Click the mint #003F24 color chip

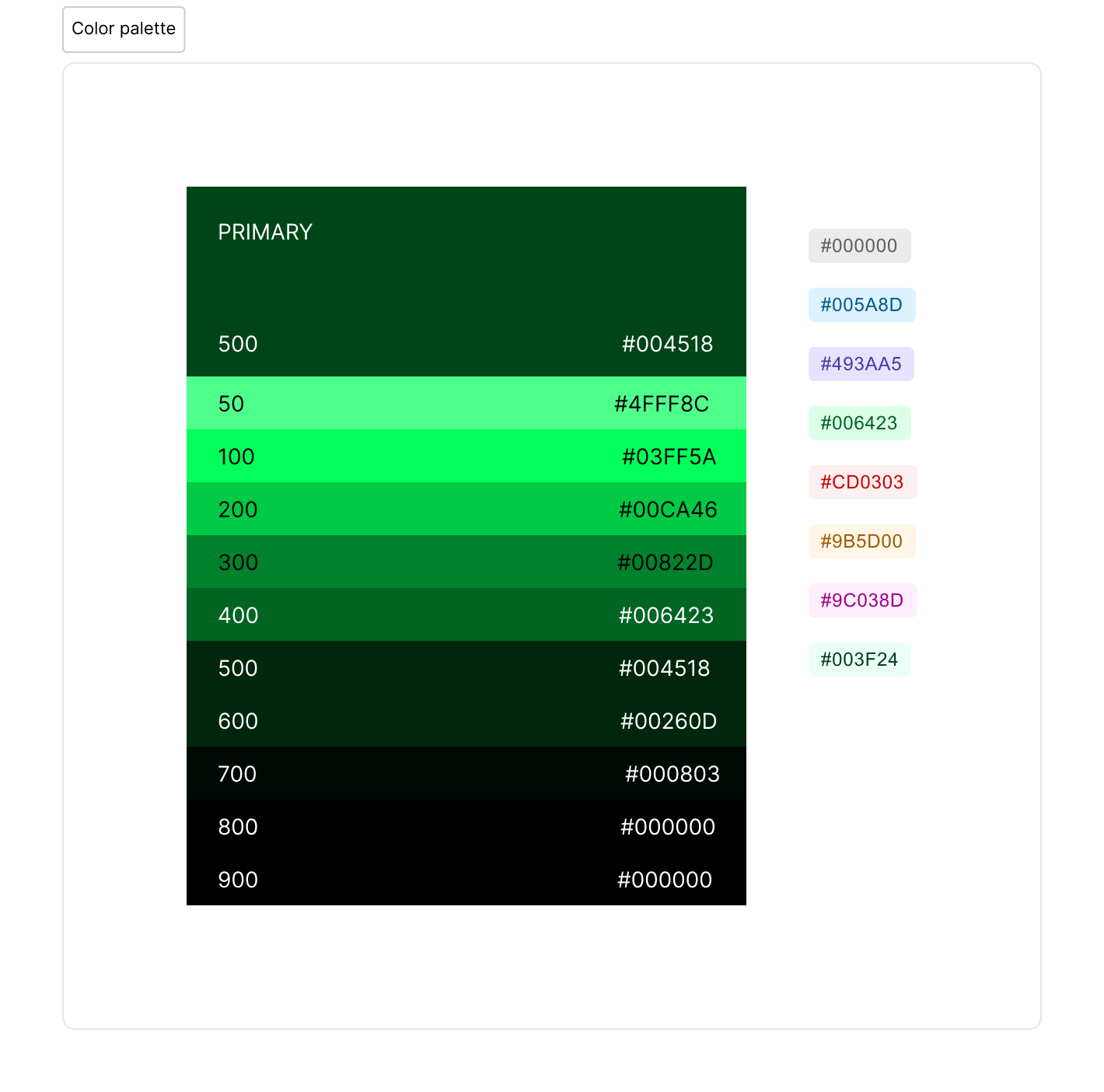[859, 660]
